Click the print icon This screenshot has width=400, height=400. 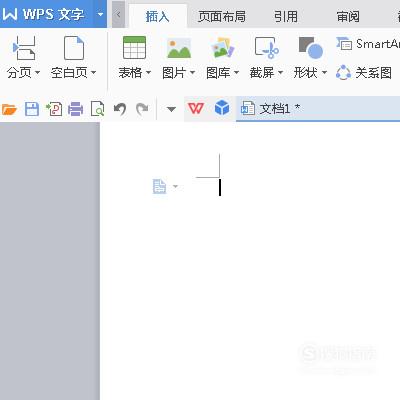[76, 109]
